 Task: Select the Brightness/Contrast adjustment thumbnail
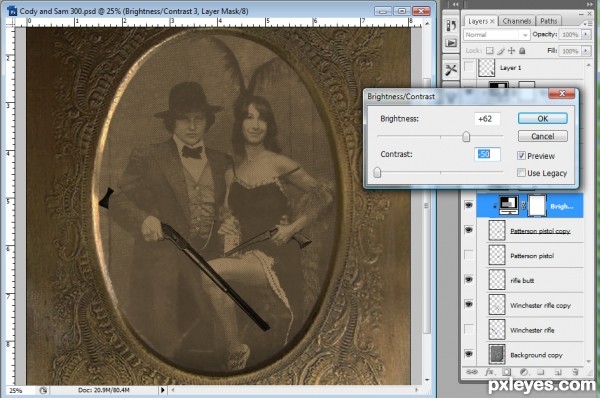[509, 206]
